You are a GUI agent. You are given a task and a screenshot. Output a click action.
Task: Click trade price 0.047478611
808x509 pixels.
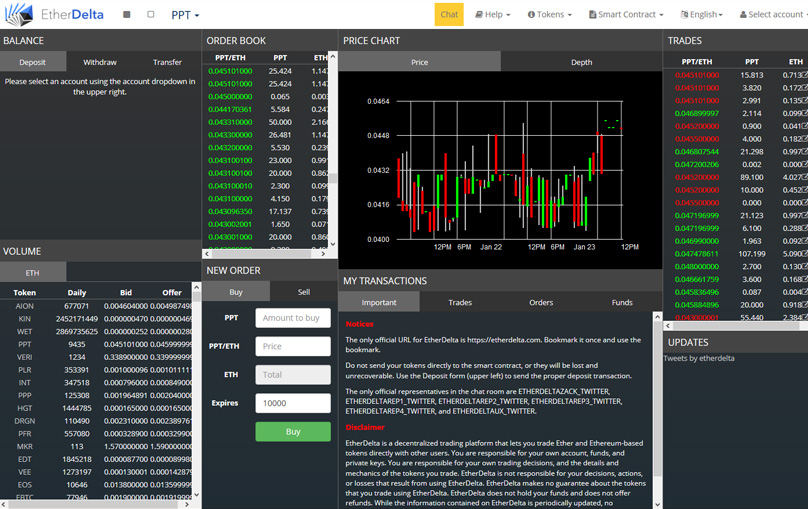point(697,254)
